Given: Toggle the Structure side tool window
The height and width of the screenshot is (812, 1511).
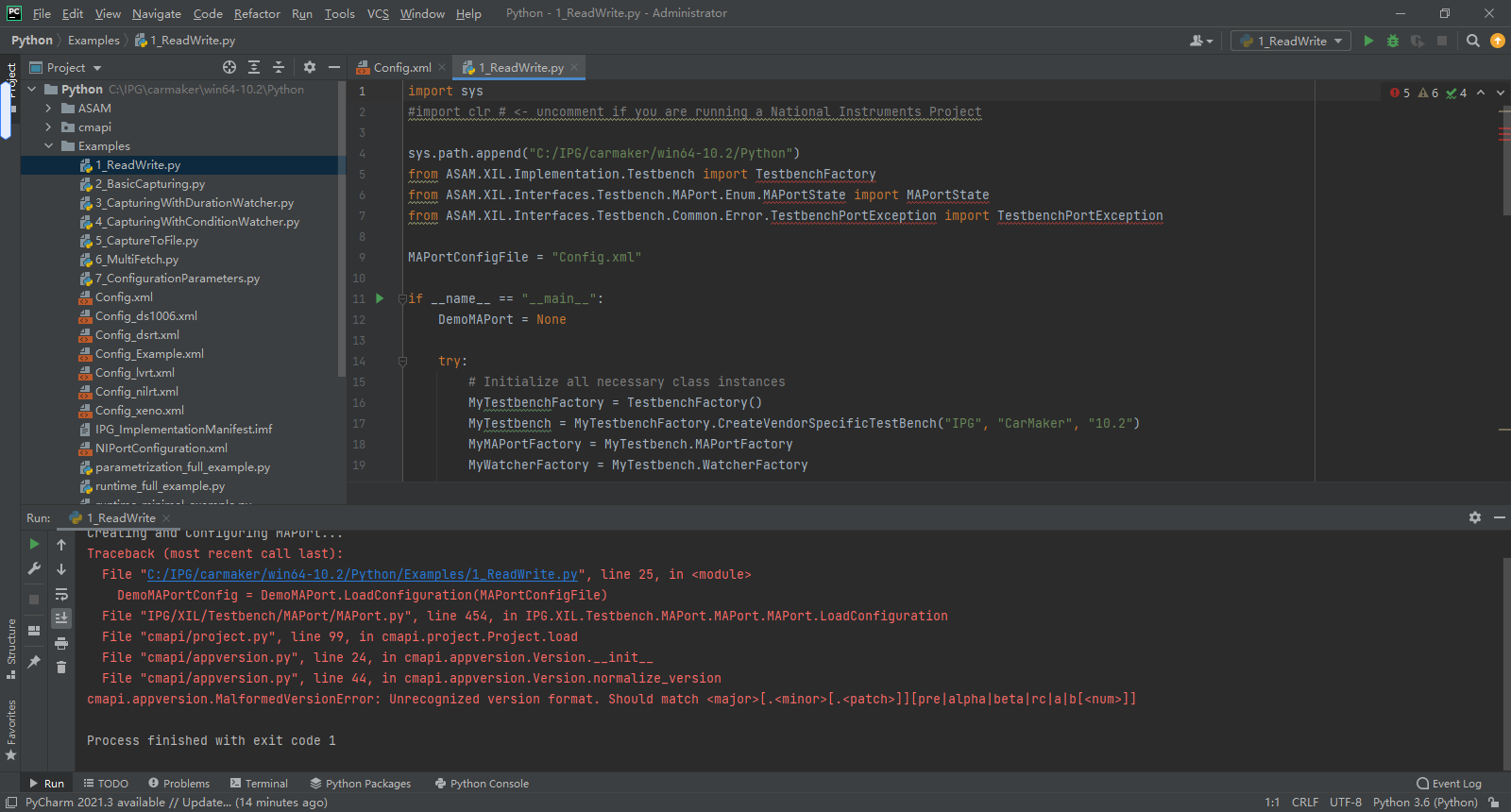Looking at the screenshot, I should tap(11, 649).
